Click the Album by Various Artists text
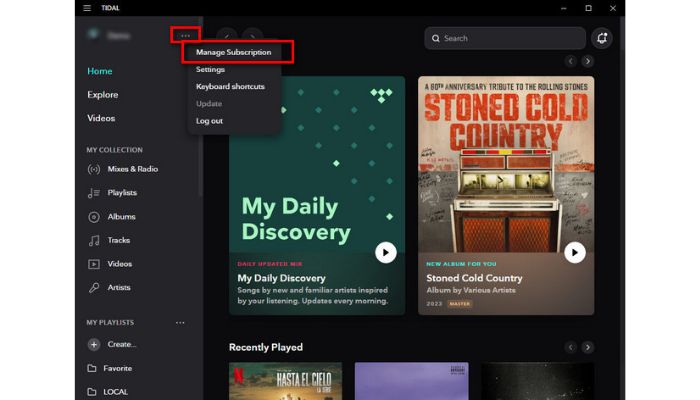The height and width of the screenshot is (400, 700). [x=471, y=290]
